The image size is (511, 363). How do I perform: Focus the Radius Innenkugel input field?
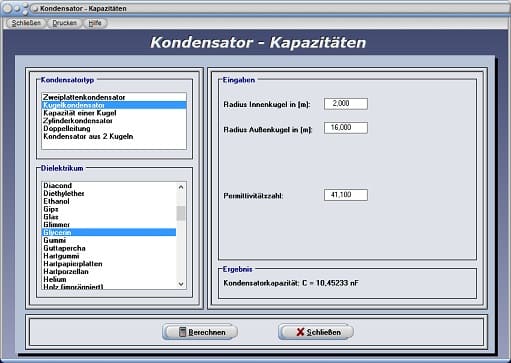(346, 104)
